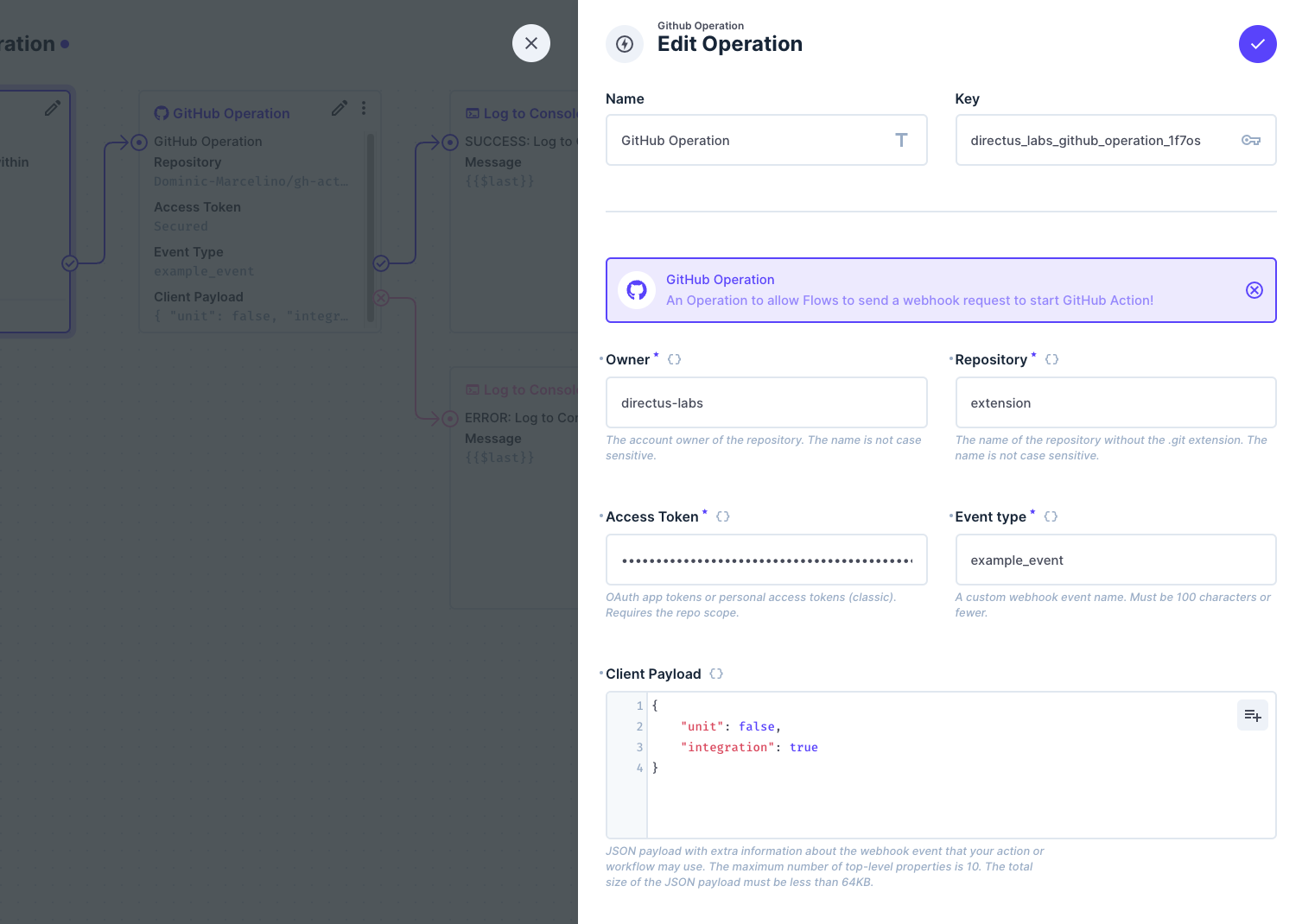Open the add variable menu in code editor
Screen dimensions: 1302x924
[x=1252, y=715]
